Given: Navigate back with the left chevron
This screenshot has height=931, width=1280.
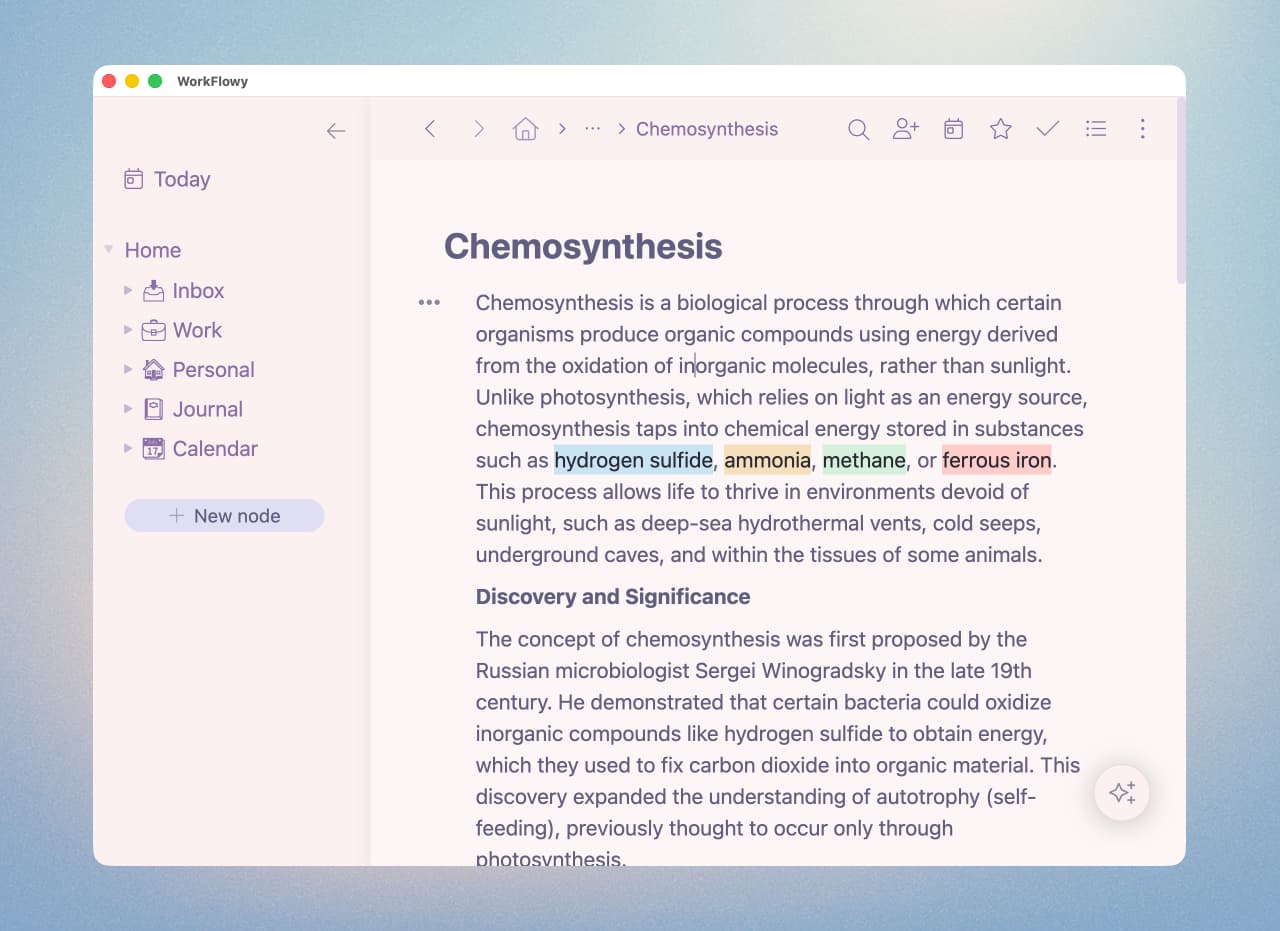Looking at the screenshot, I should point(430,129).
